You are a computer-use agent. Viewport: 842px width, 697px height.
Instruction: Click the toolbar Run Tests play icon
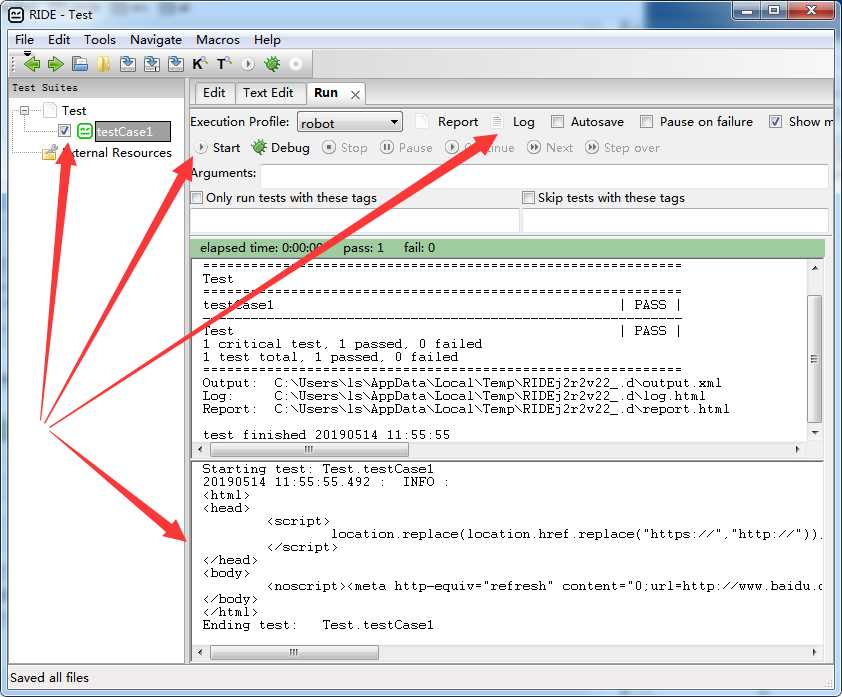[248, 64]
